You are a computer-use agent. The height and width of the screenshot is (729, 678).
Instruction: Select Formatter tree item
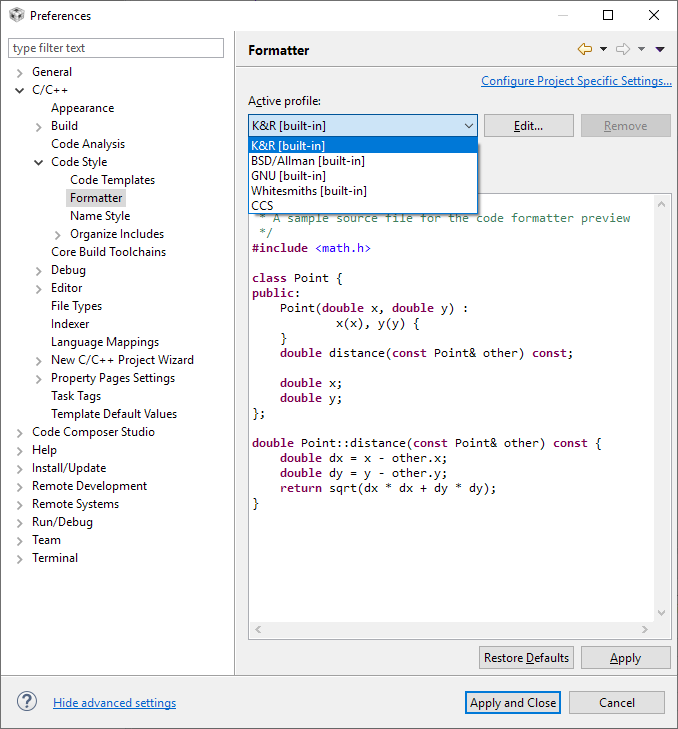pos(96,198)
